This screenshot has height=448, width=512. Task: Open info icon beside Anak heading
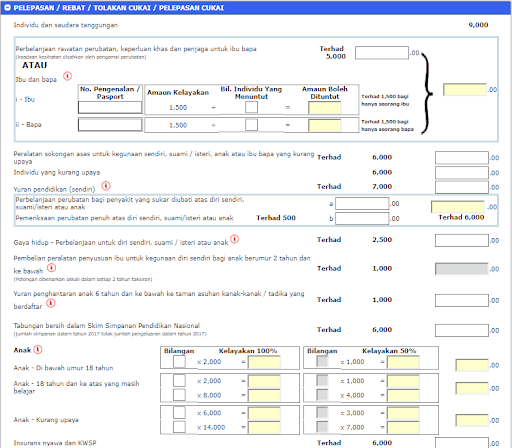pyautogui.click(x=38, y=350)
